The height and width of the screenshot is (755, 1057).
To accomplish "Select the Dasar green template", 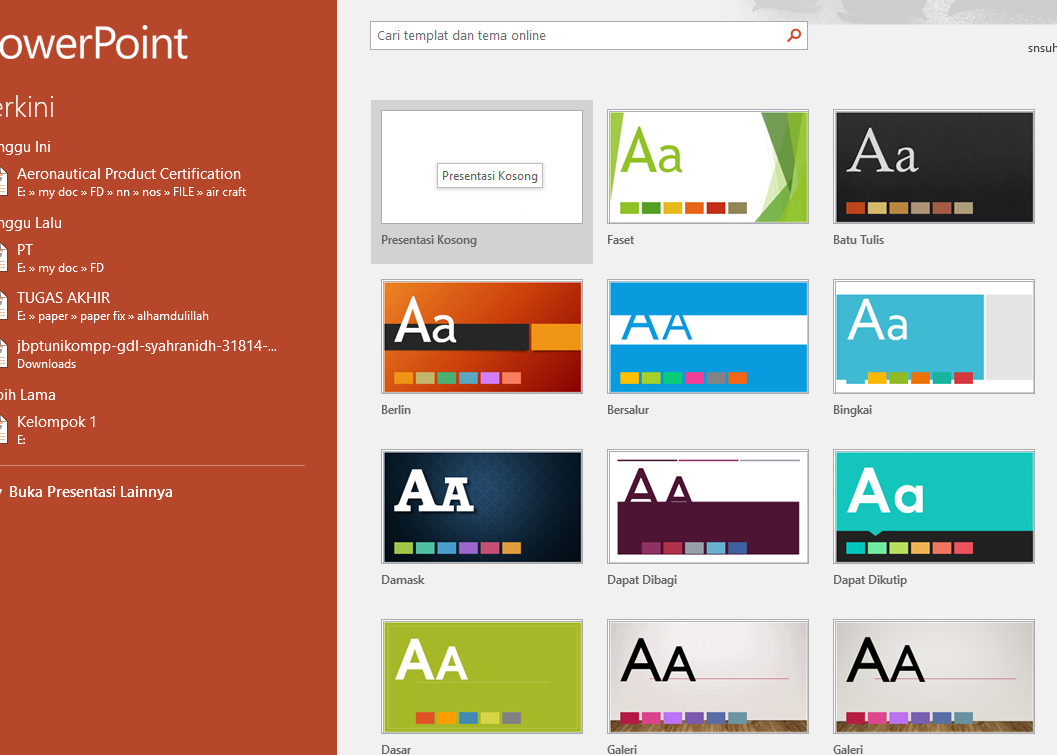I will click(481, 676).
